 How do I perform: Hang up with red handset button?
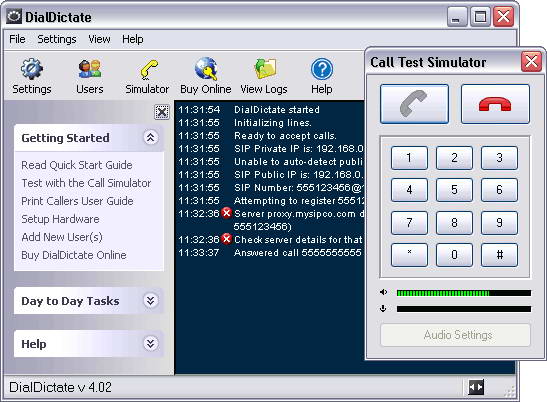tap(495, 104)
